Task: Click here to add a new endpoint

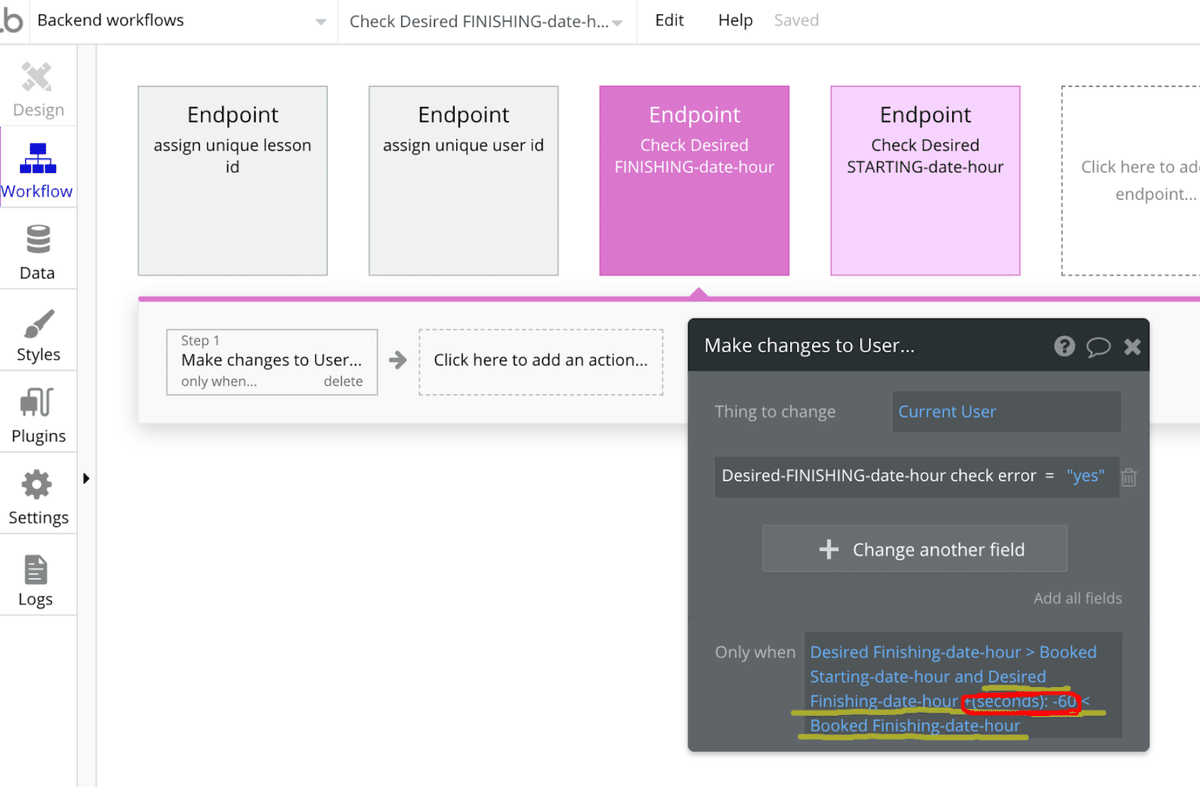Action: coord(1131,181)
